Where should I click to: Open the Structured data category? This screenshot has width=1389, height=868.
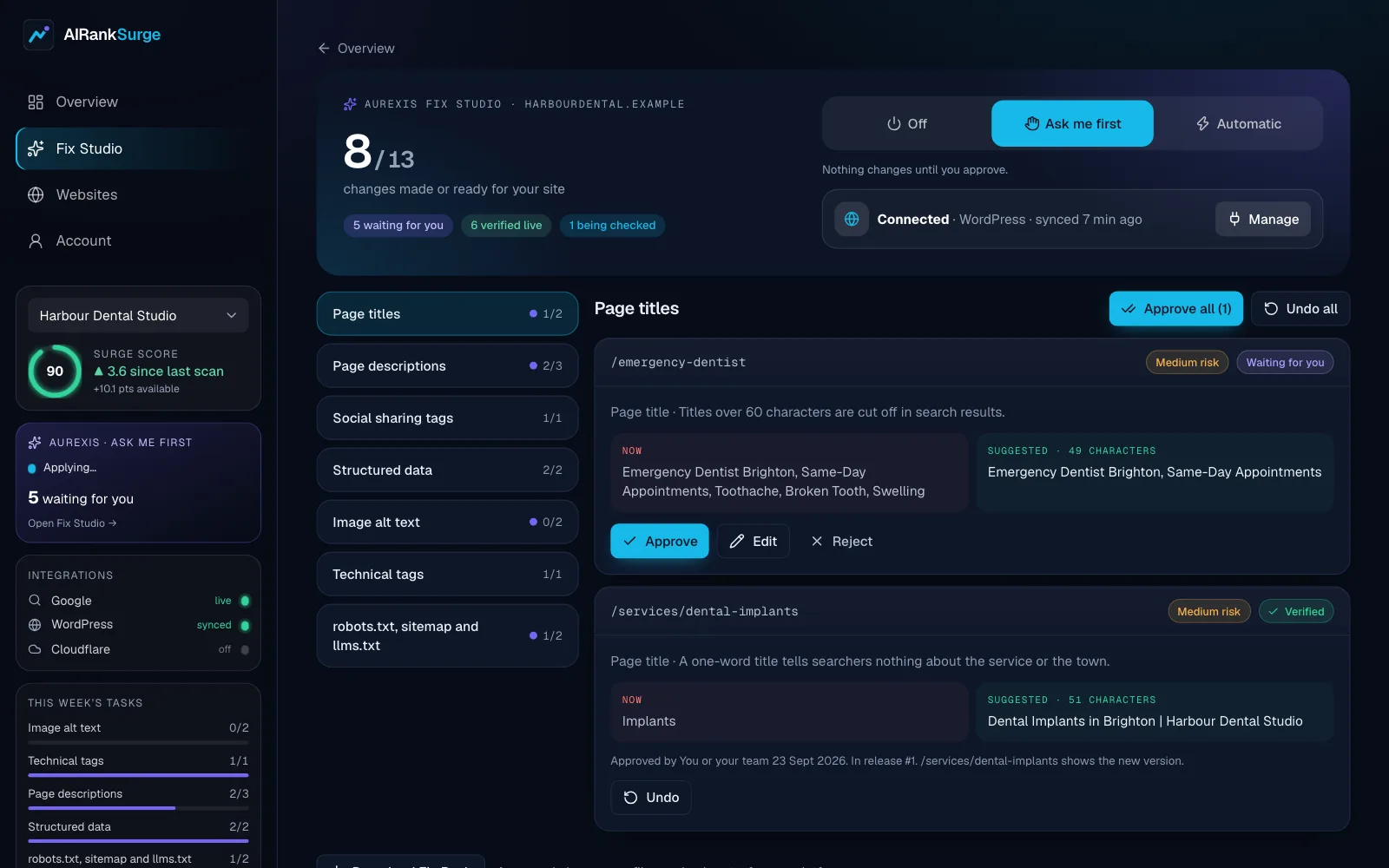[x=447, y=470]
